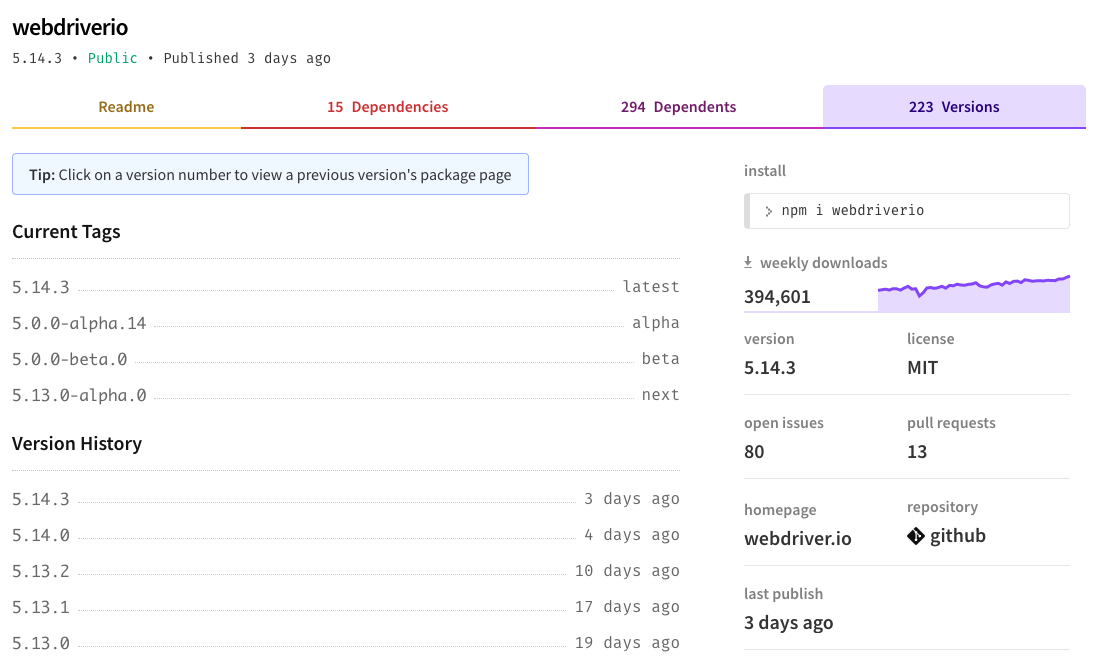Viewport: 1096px width, 666px height.
Task: Click 'Published 3 days ago' under title
Action: pyautogui.click(x=247, y=58)
